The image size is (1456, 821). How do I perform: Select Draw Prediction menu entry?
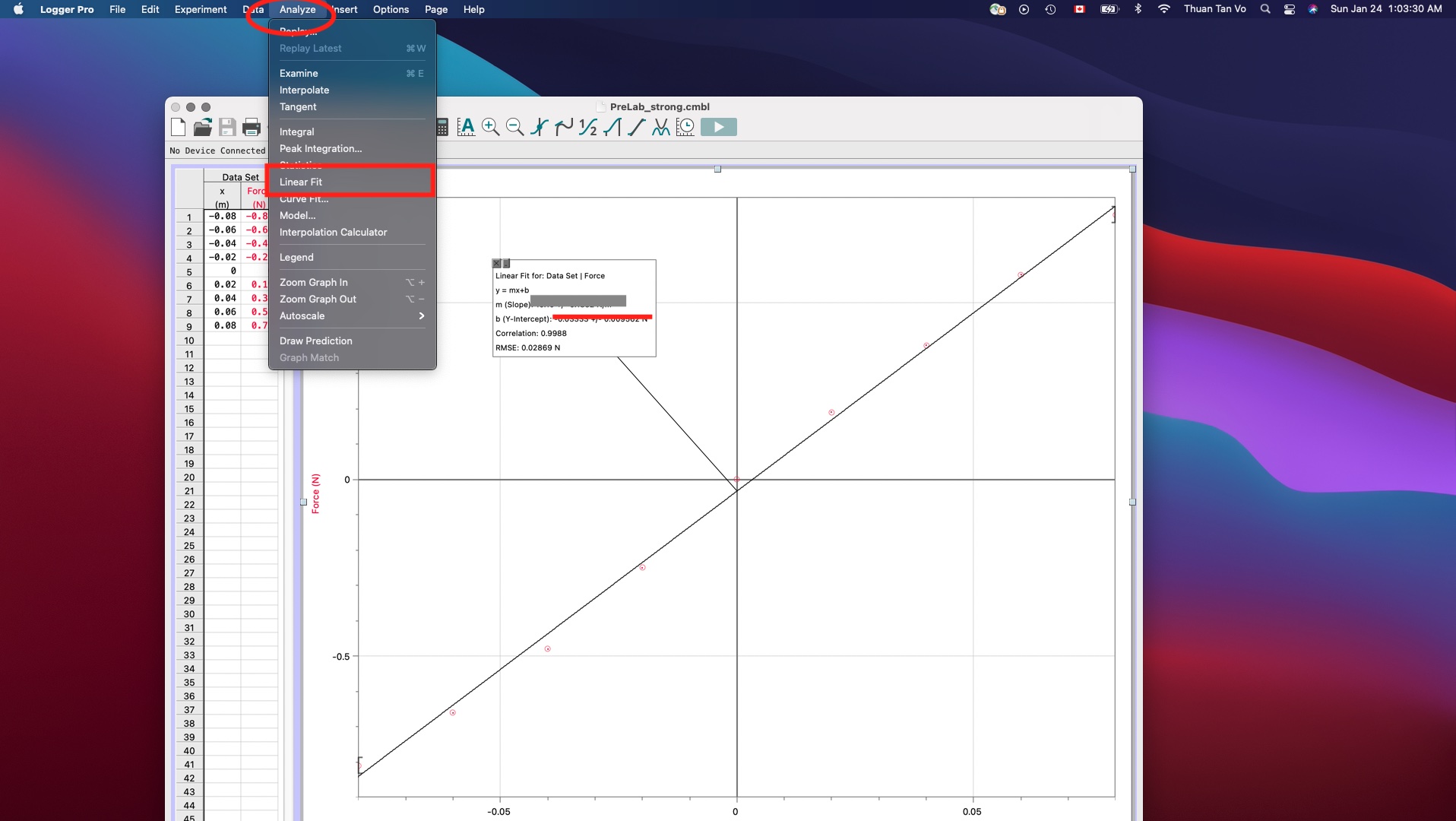tap(352, 341)
